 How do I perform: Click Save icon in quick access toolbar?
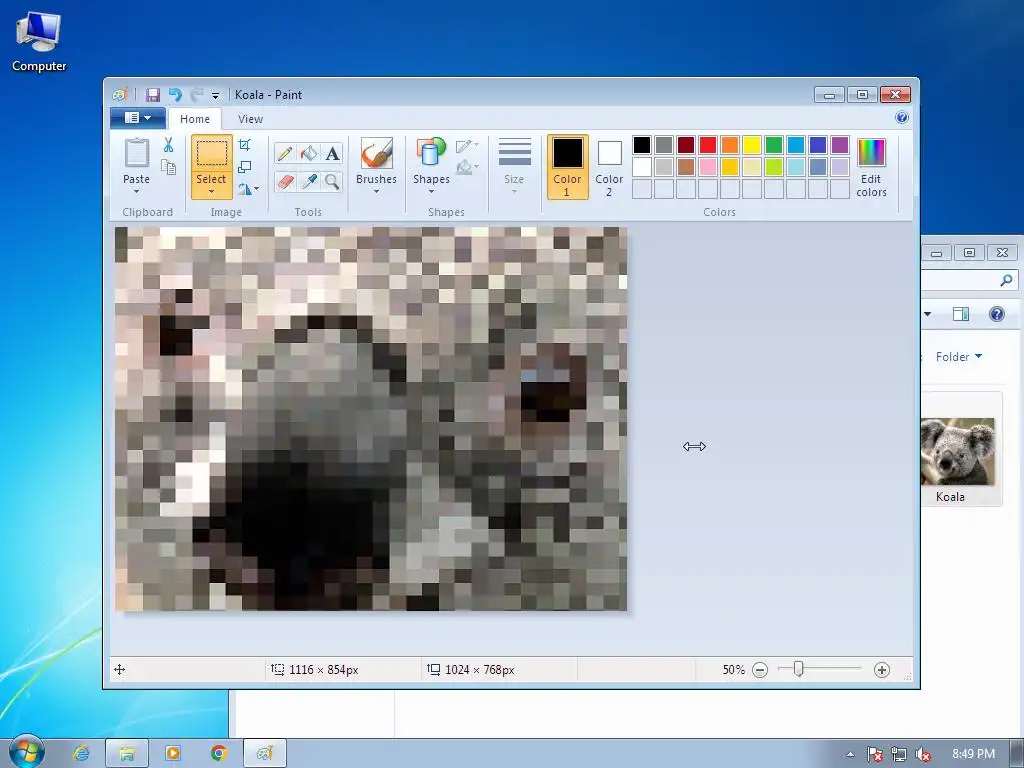point(152,95)
